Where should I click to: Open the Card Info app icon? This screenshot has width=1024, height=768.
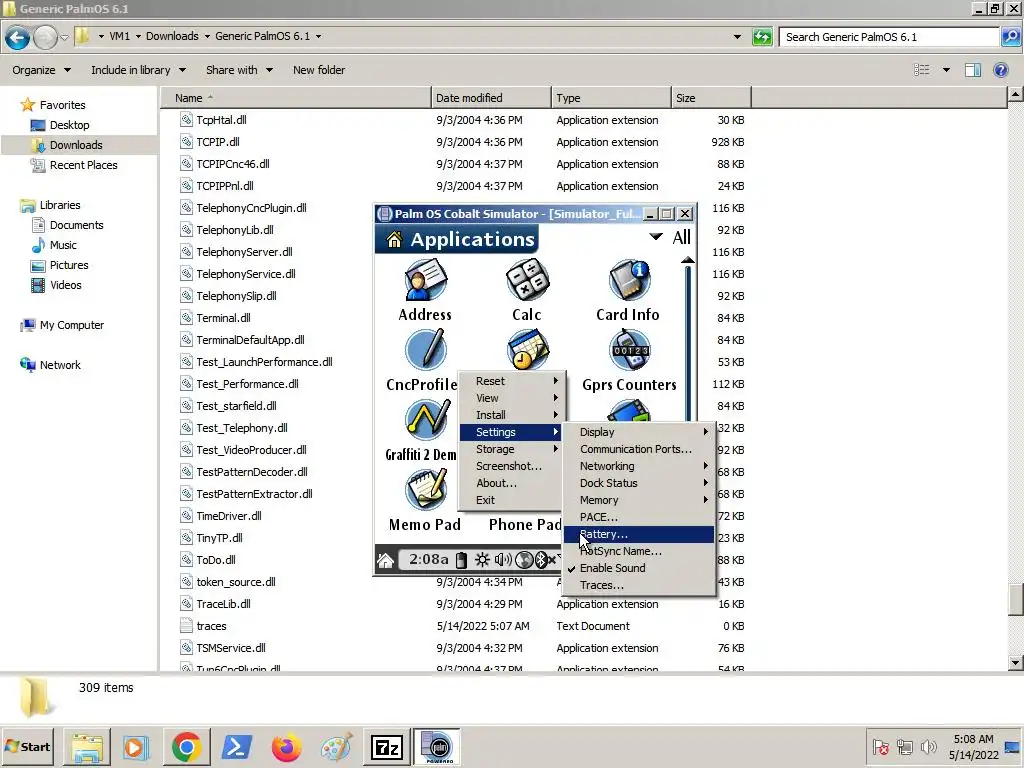pyautogui.click(x=629, y=281)
